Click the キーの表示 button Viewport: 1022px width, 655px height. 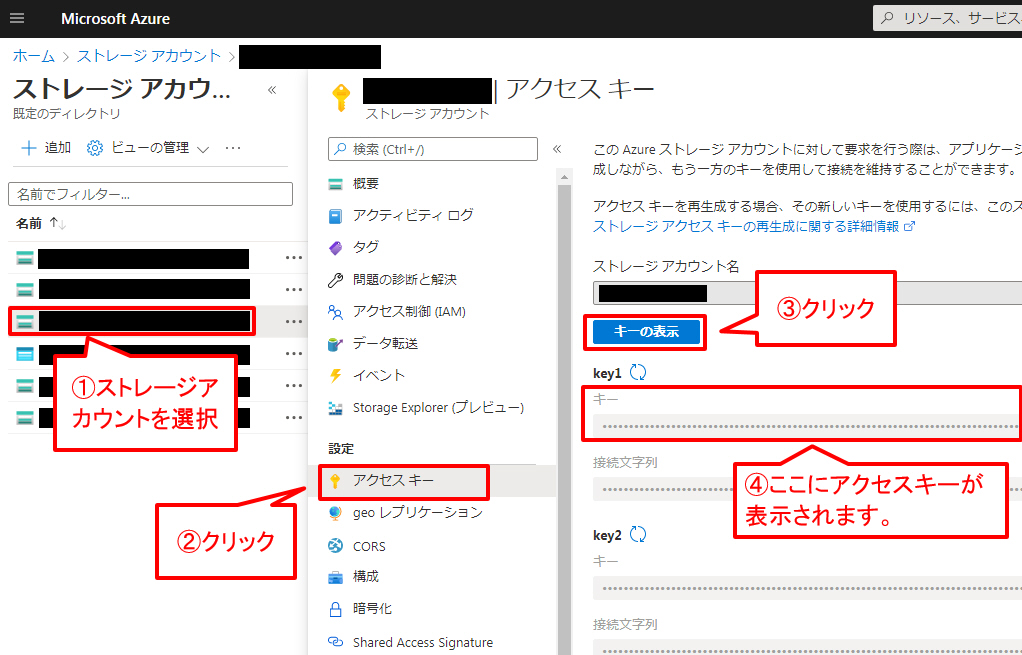pos(646,332)
